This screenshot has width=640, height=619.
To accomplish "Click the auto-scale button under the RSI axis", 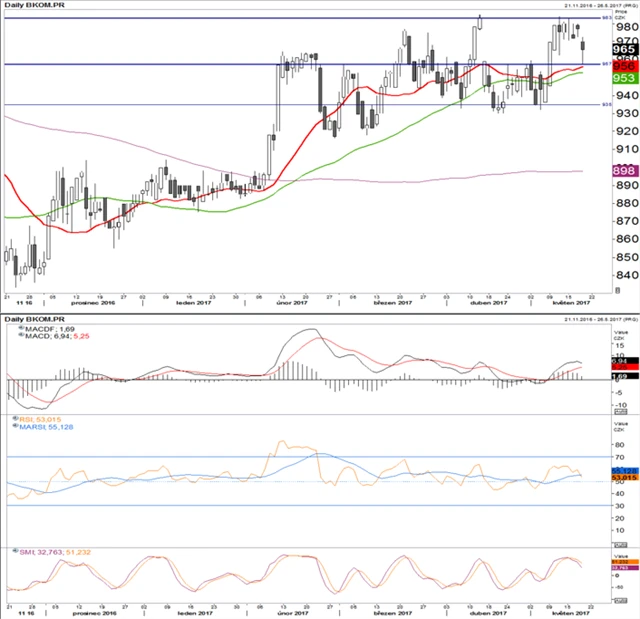I will (x=620, y=545).
